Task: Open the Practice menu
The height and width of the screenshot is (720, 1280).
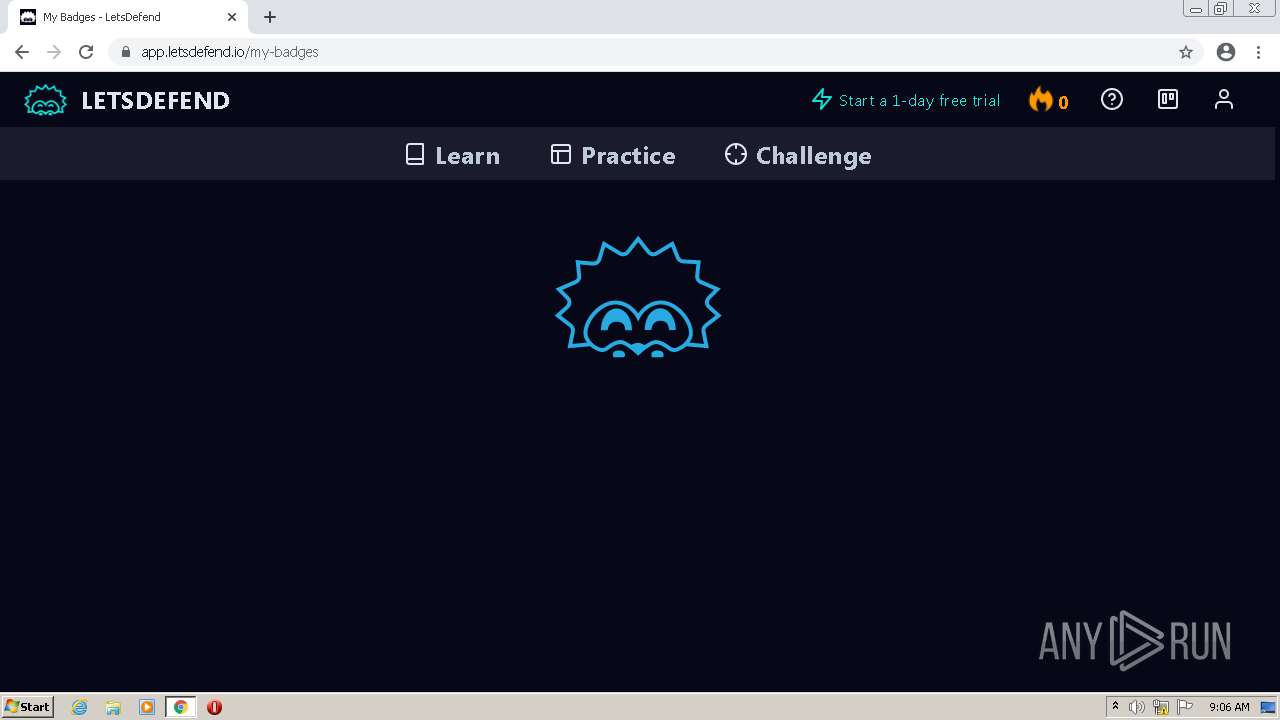Action: pyautogui.click(x=613, y=155)
